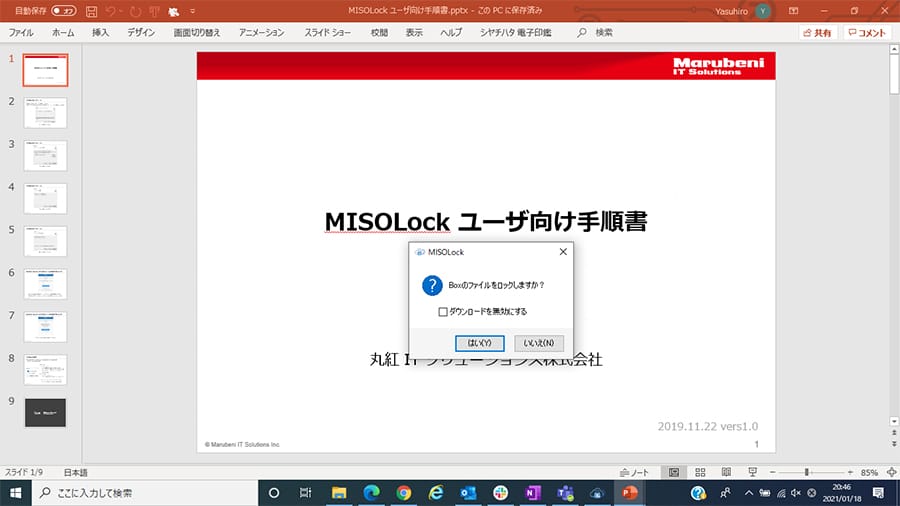Screen dimensions: 900x506
Task: Switch to the スライド ショー ribbon tab
Action: click(328, 33)
